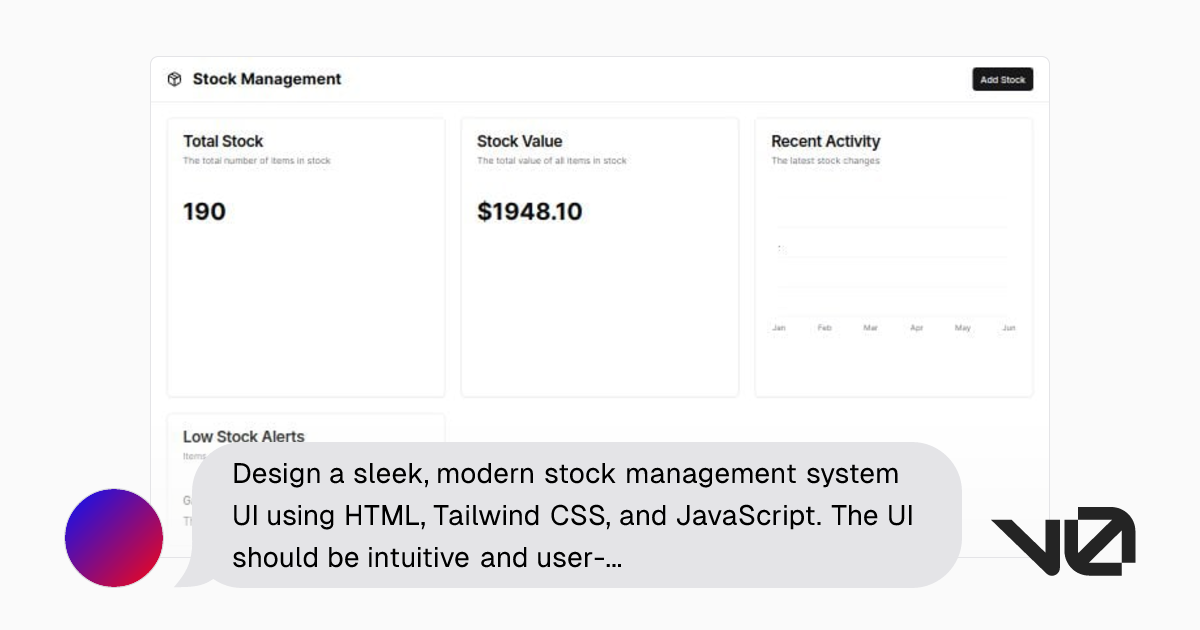
Task: Select the Stock Management header tab
Action: (x=266, y=78)
